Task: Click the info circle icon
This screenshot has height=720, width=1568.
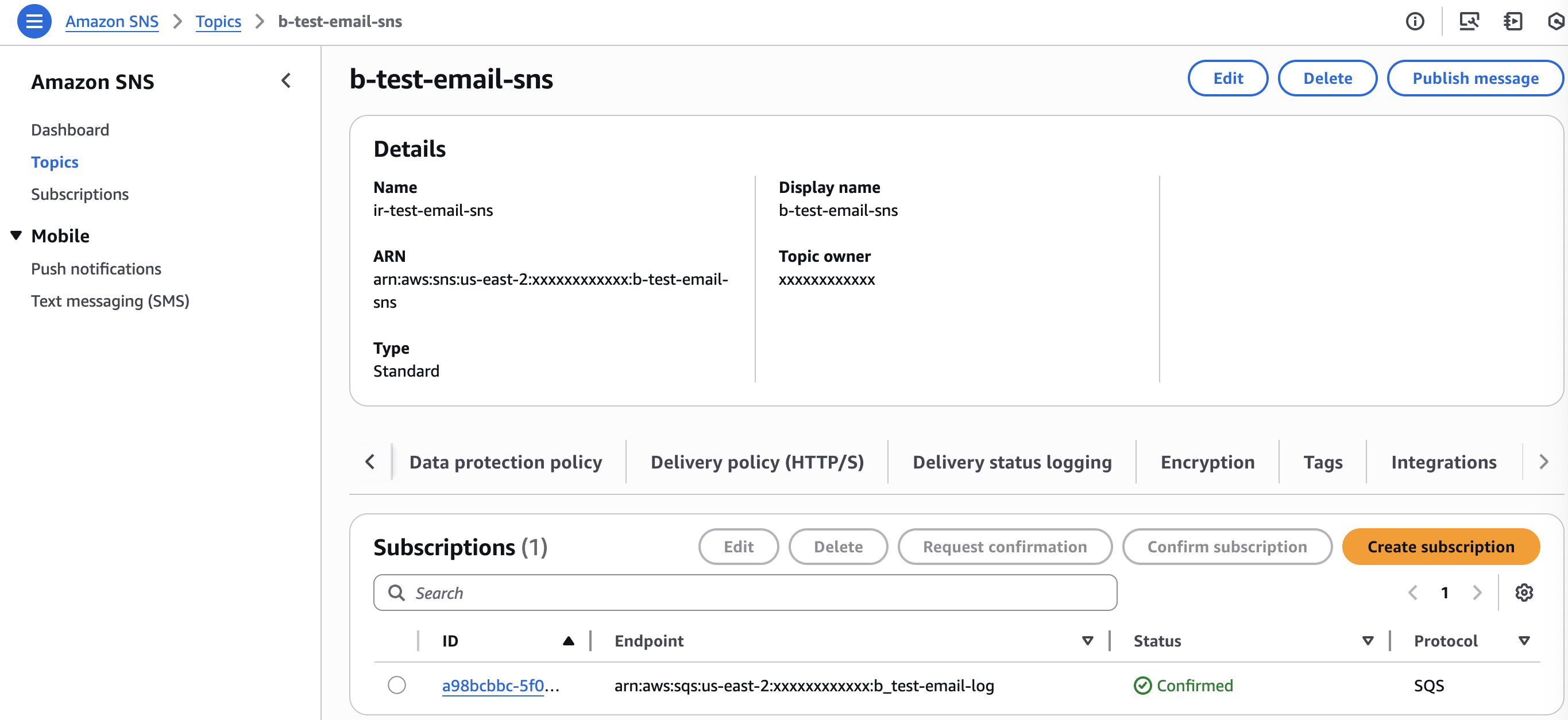Action: pos(1415,21)
